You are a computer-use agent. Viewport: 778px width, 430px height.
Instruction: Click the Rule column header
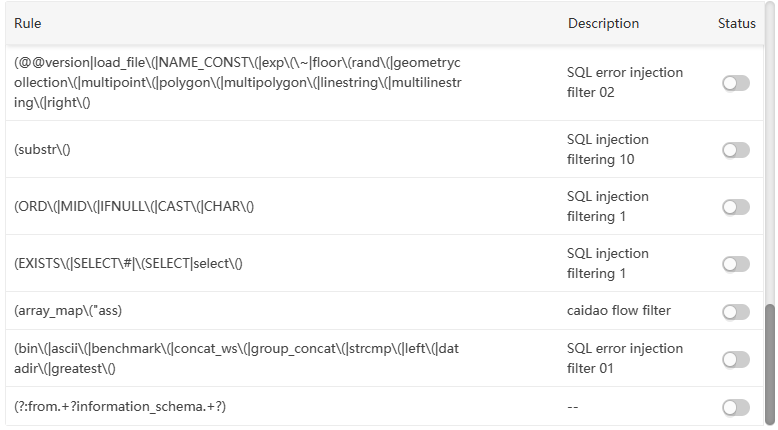[28, 23]
